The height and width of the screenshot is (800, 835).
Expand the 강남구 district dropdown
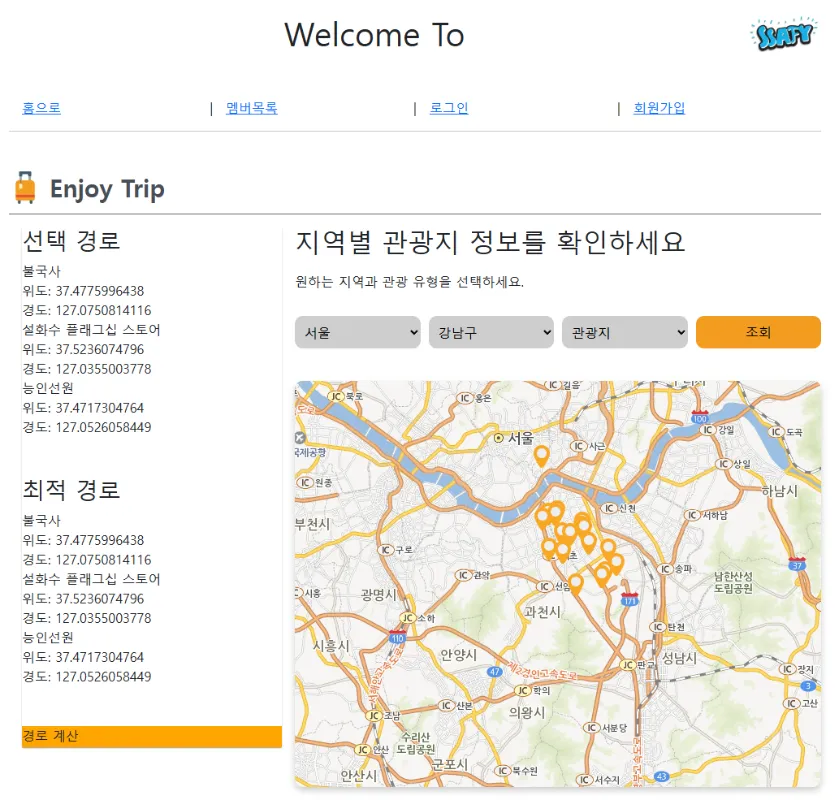491,332
